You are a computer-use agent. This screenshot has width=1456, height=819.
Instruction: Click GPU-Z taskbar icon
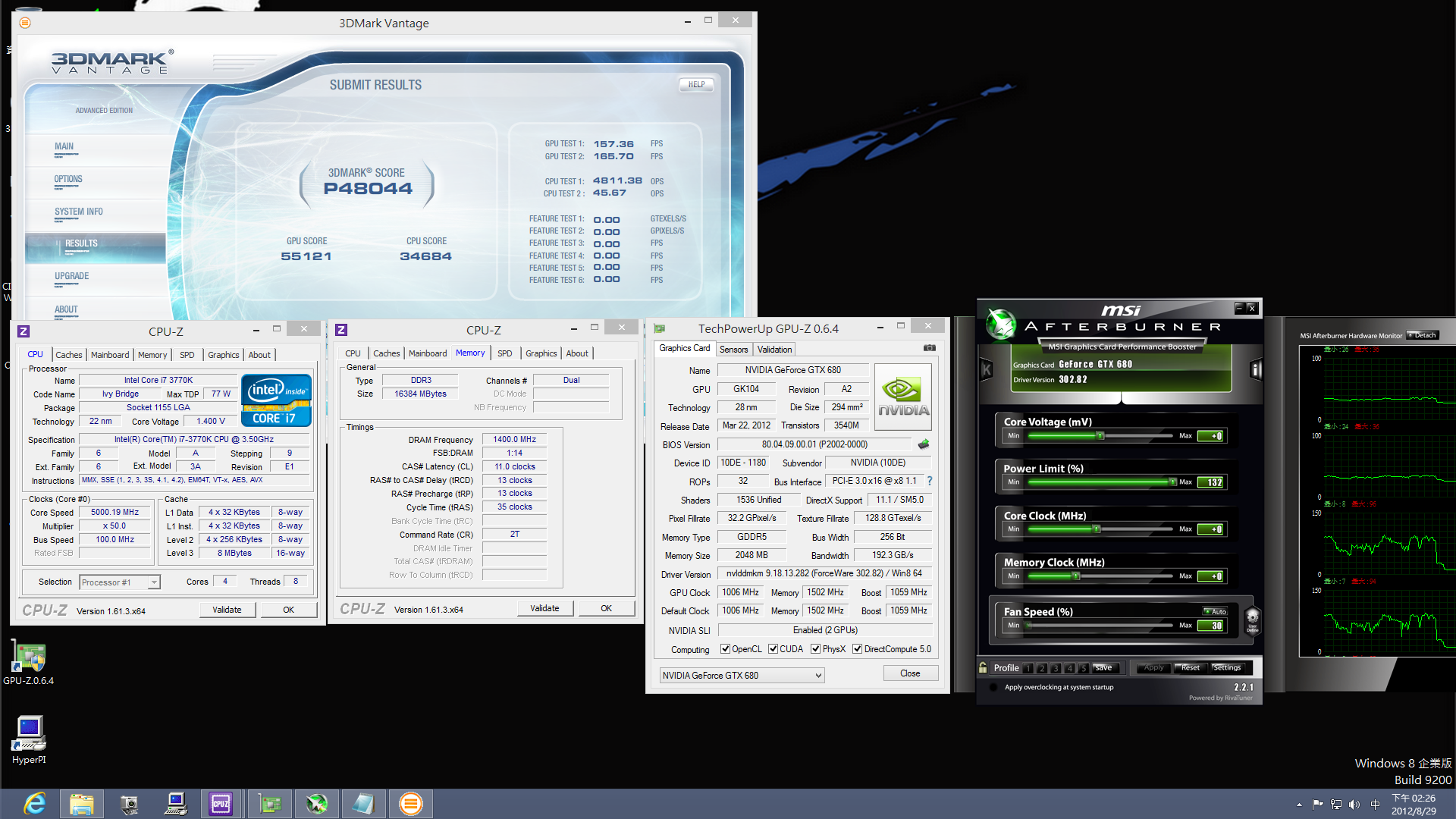(x=269, y=804)
